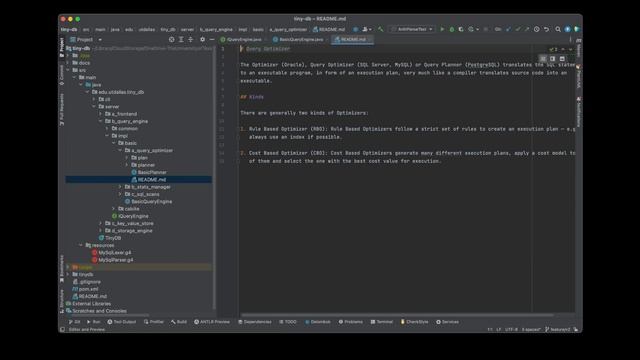Image resolution: width=640 pixels, height=360 pixels.
Task: Open more run options dropdown arrow
Action: pos(478,29)
